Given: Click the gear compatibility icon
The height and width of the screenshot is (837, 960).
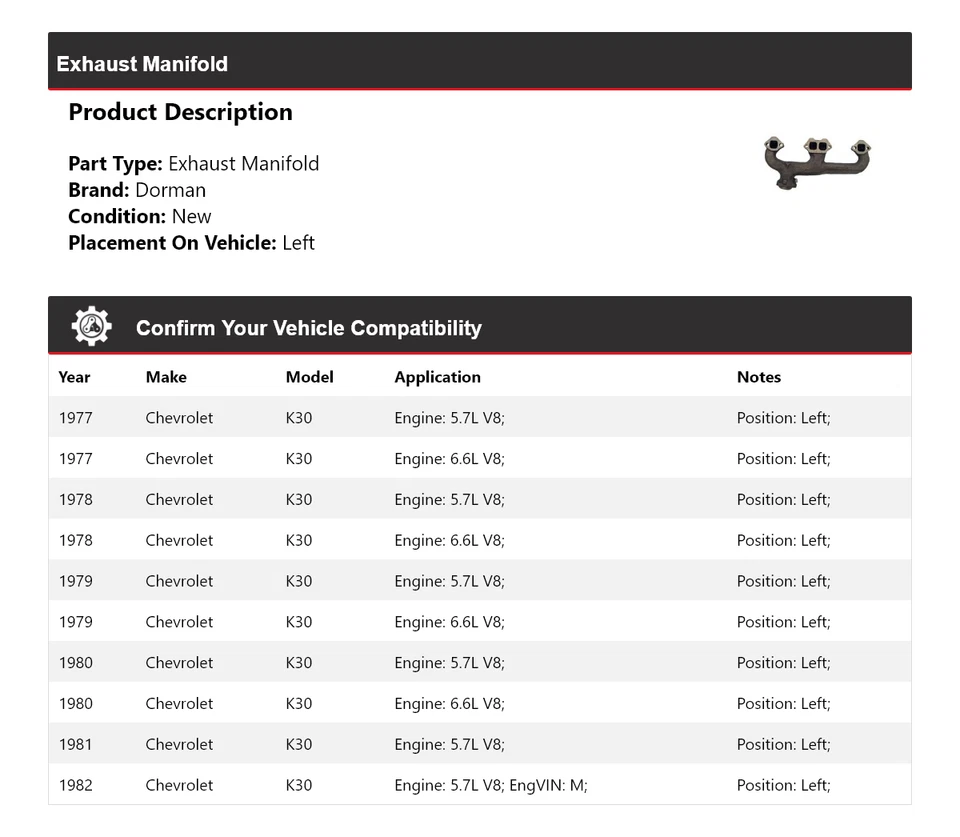Looking at the screenshot, I should [91, 327].
